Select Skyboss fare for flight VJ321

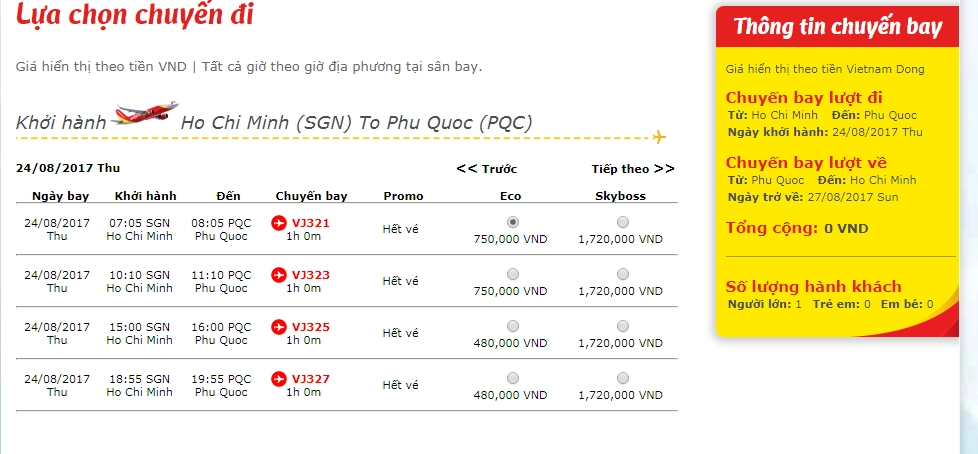pos(622,222)
